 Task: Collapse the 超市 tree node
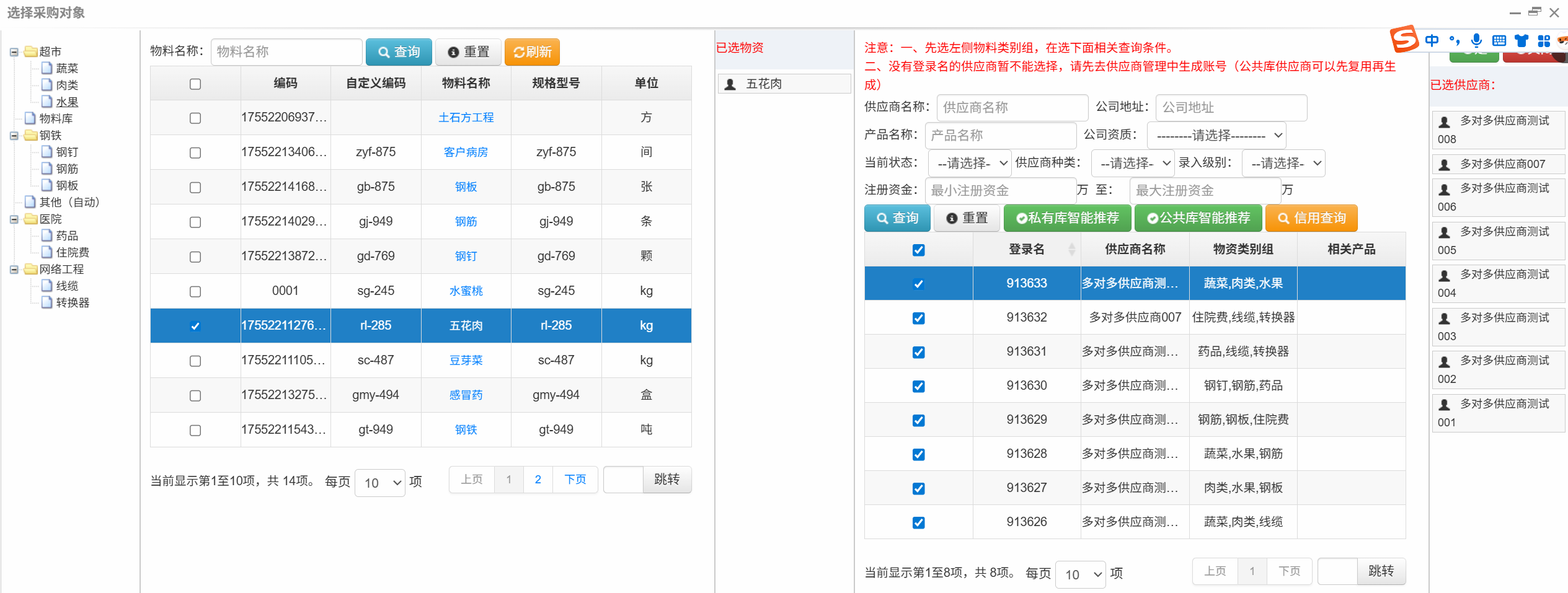[x=15, y=51]
